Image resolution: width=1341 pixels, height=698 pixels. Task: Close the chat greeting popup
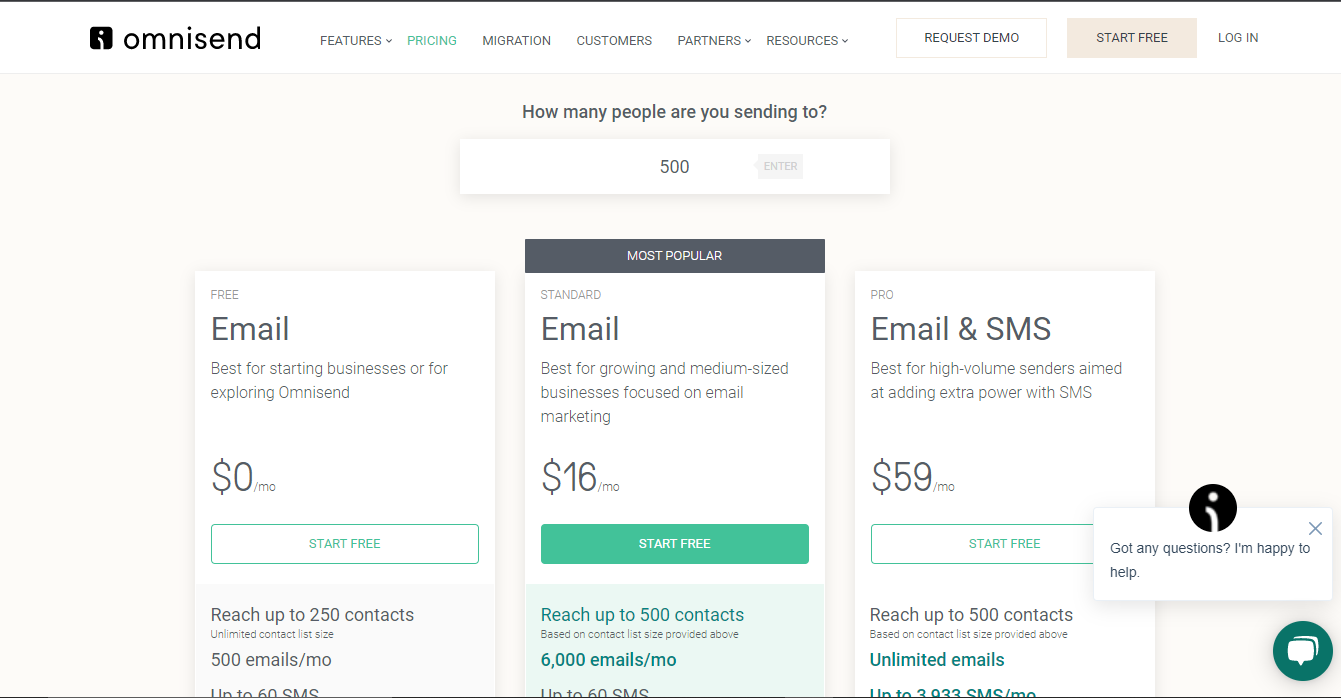pos(1315,528)
